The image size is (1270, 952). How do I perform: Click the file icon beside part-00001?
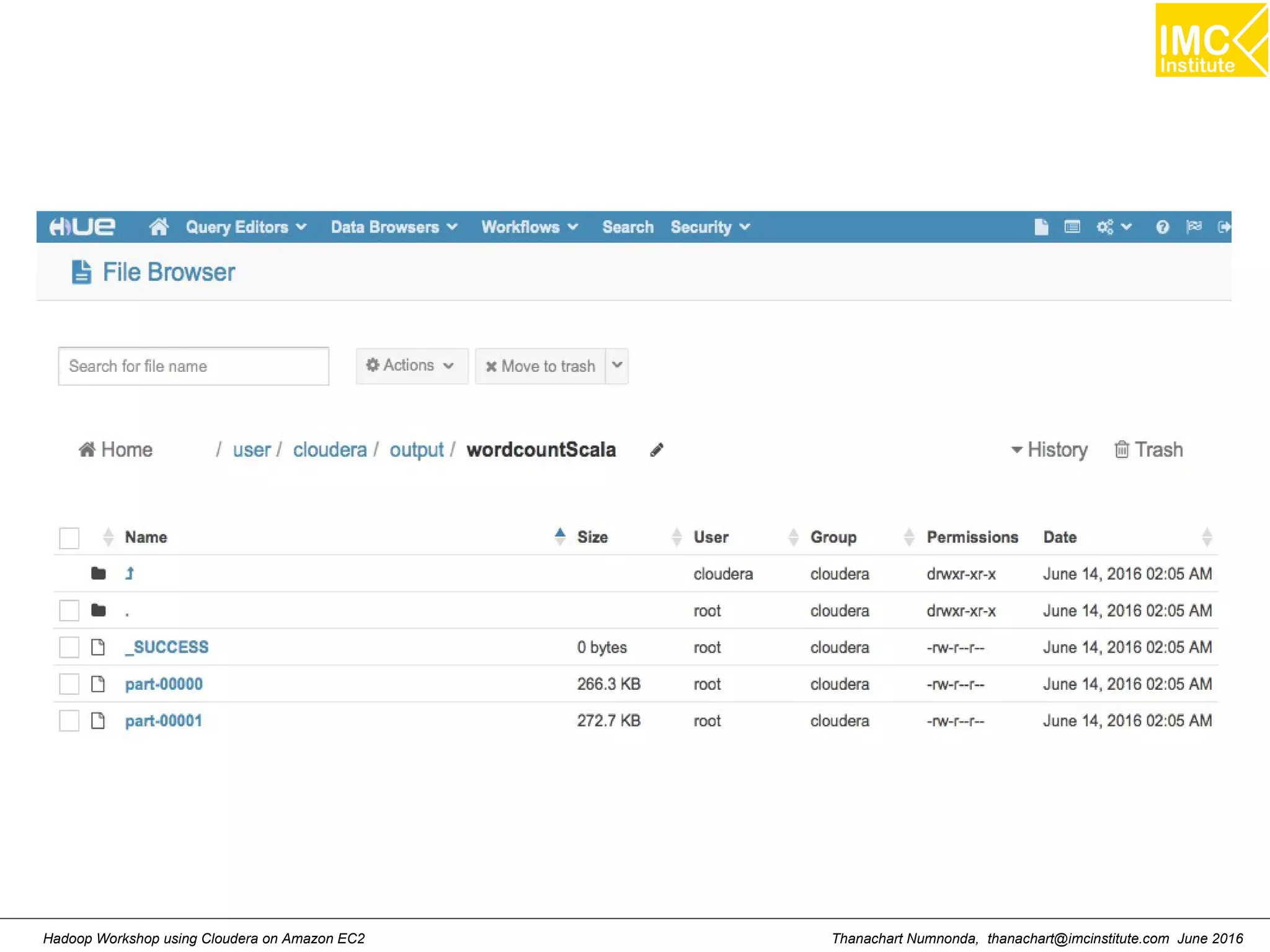(x=98, y=721)
